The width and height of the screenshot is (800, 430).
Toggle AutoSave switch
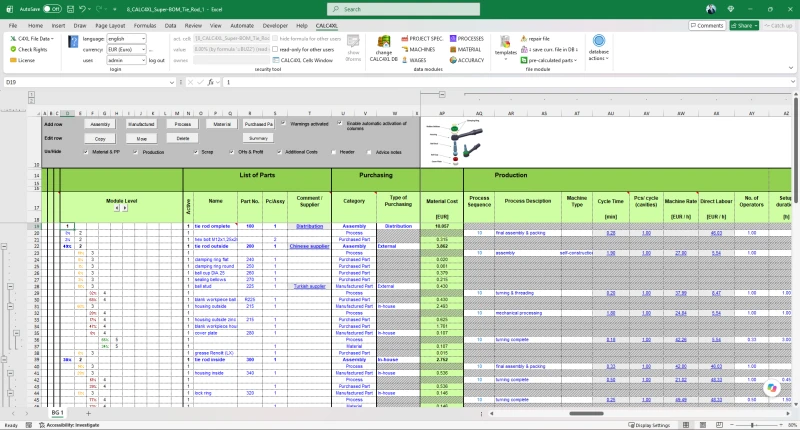[52, 9]
